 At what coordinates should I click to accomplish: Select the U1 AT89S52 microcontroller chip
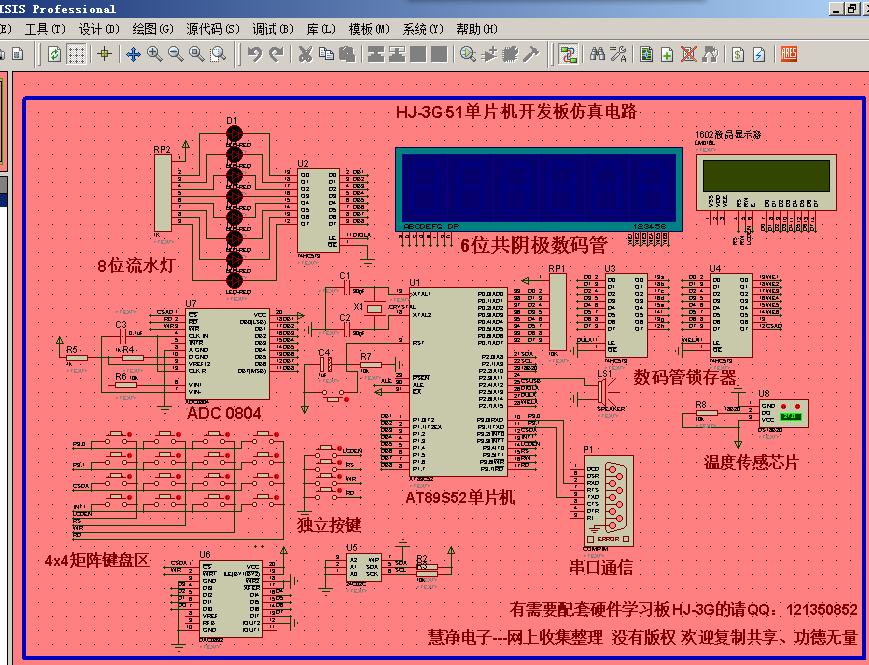coord(458,381)
